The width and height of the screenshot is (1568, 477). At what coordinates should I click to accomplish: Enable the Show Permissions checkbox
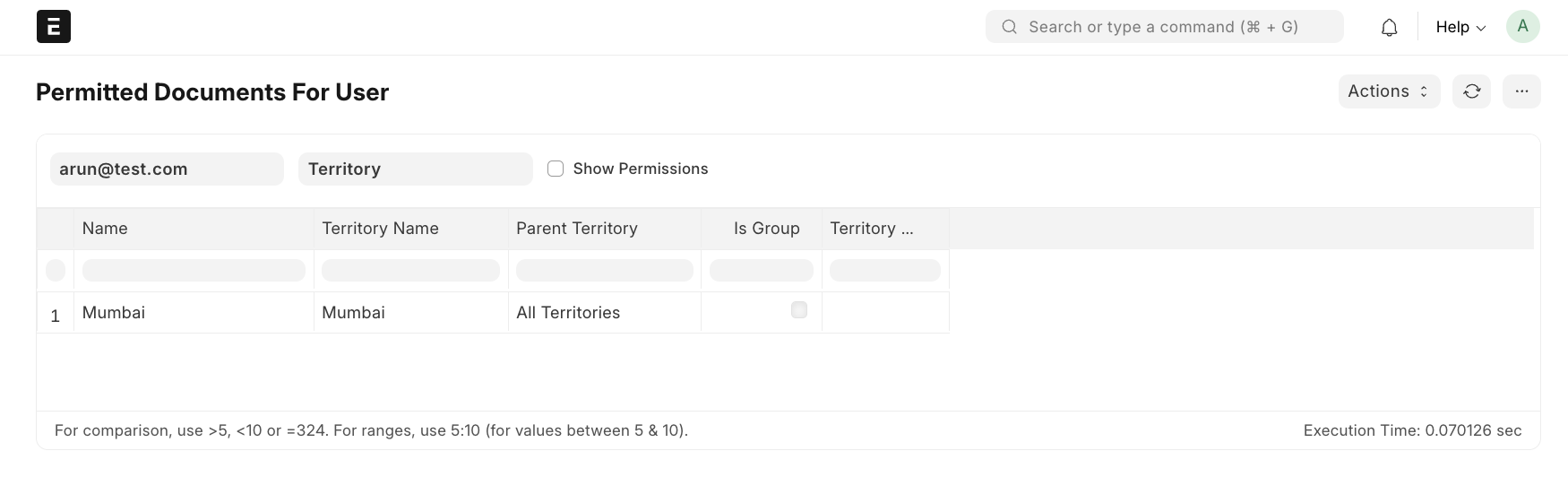tap(556, 169)
